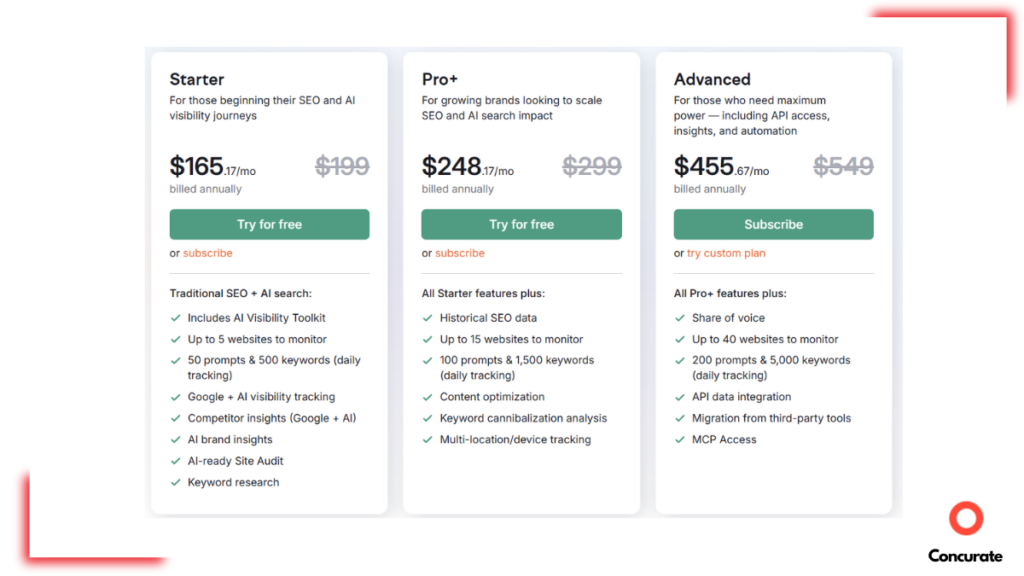1024x576 pixels.
Task: Click the Subscribe button on Advanced plan
Action: (773, 224)
